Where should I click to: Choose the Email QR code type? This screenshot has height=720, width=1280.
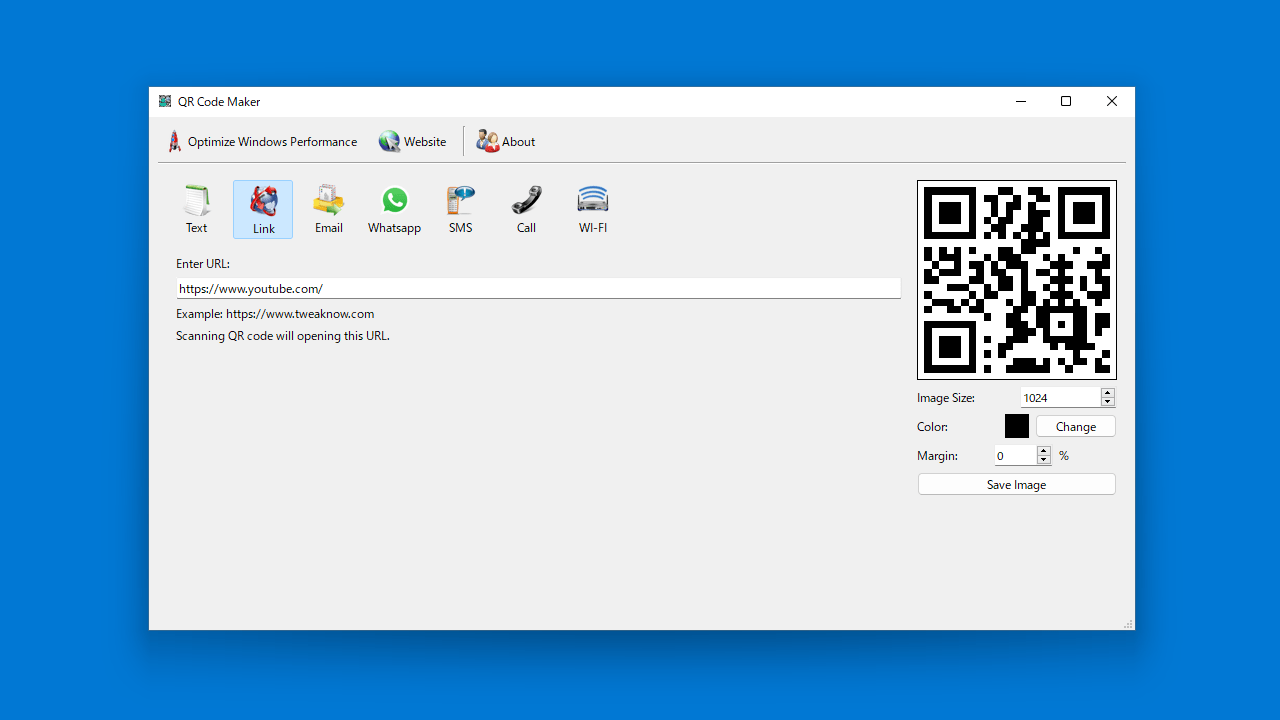coord(329,210)
